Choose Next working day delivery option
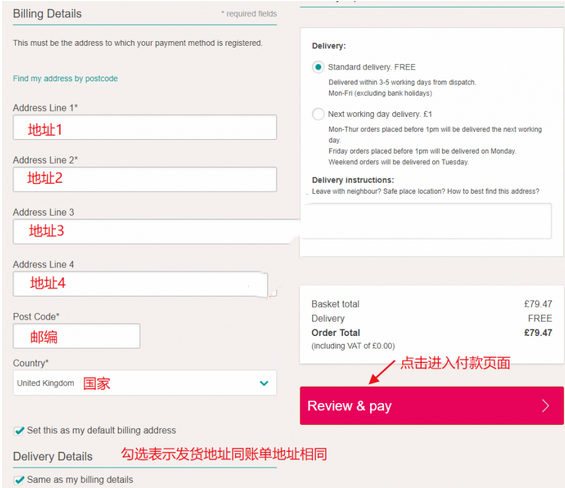 click(x=318, y=114)
